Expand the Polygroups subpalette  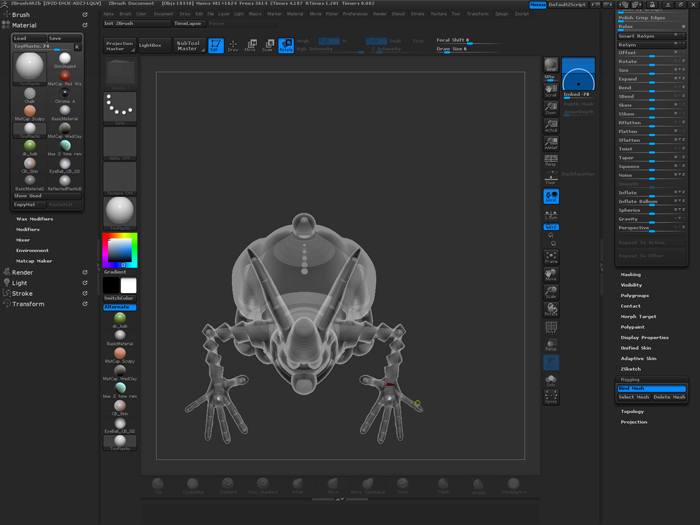634,296
